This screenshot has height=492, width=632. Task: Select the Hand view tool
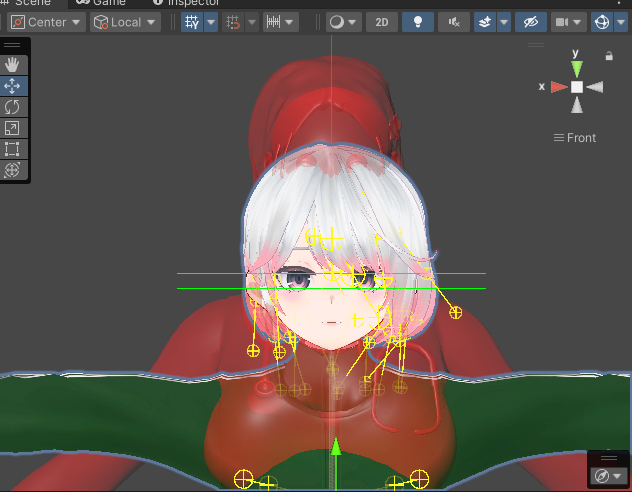pyautogui.click(x=12, y=64)
